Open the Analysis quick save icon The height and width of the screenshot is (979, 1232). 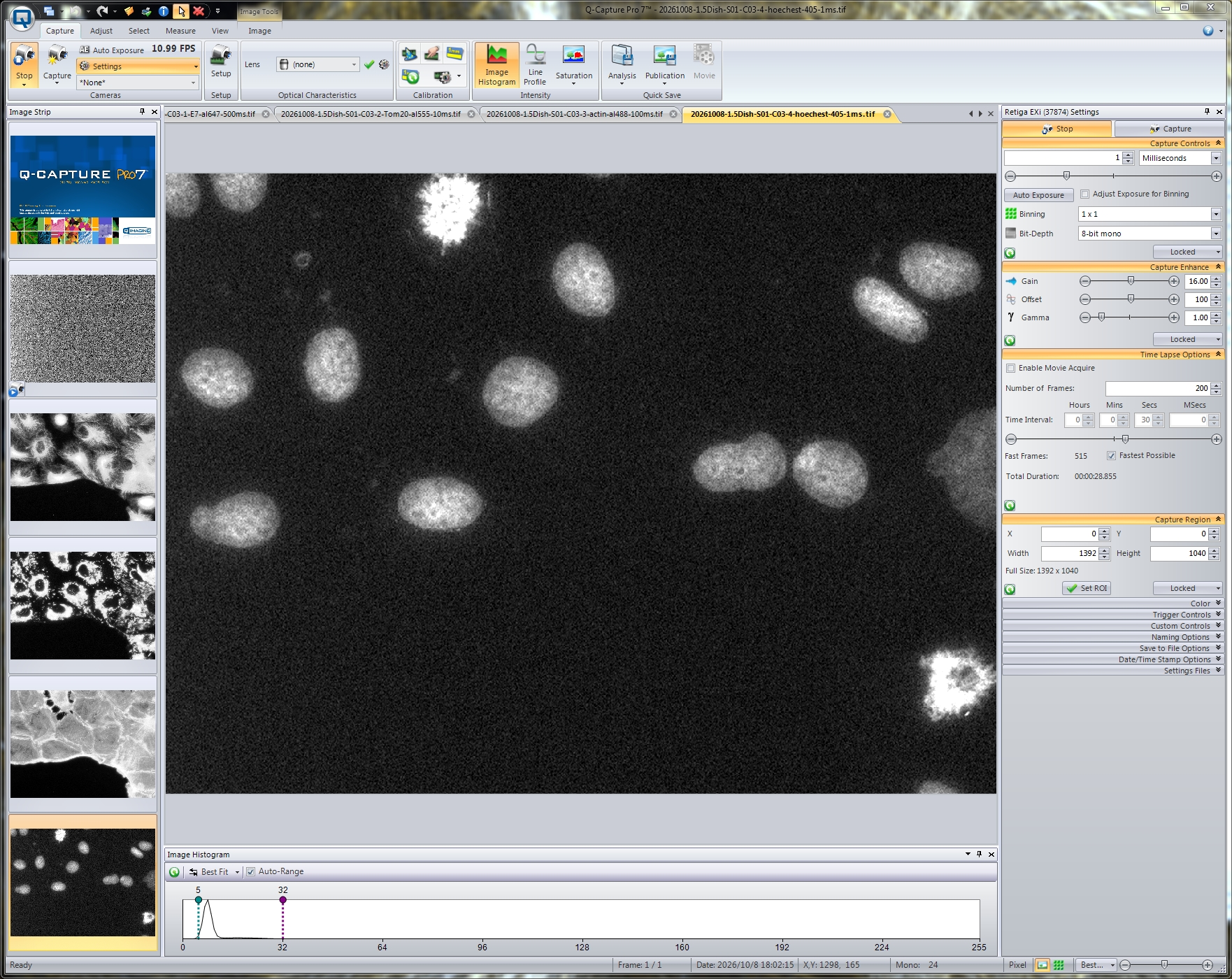click(x=622, y=66)
